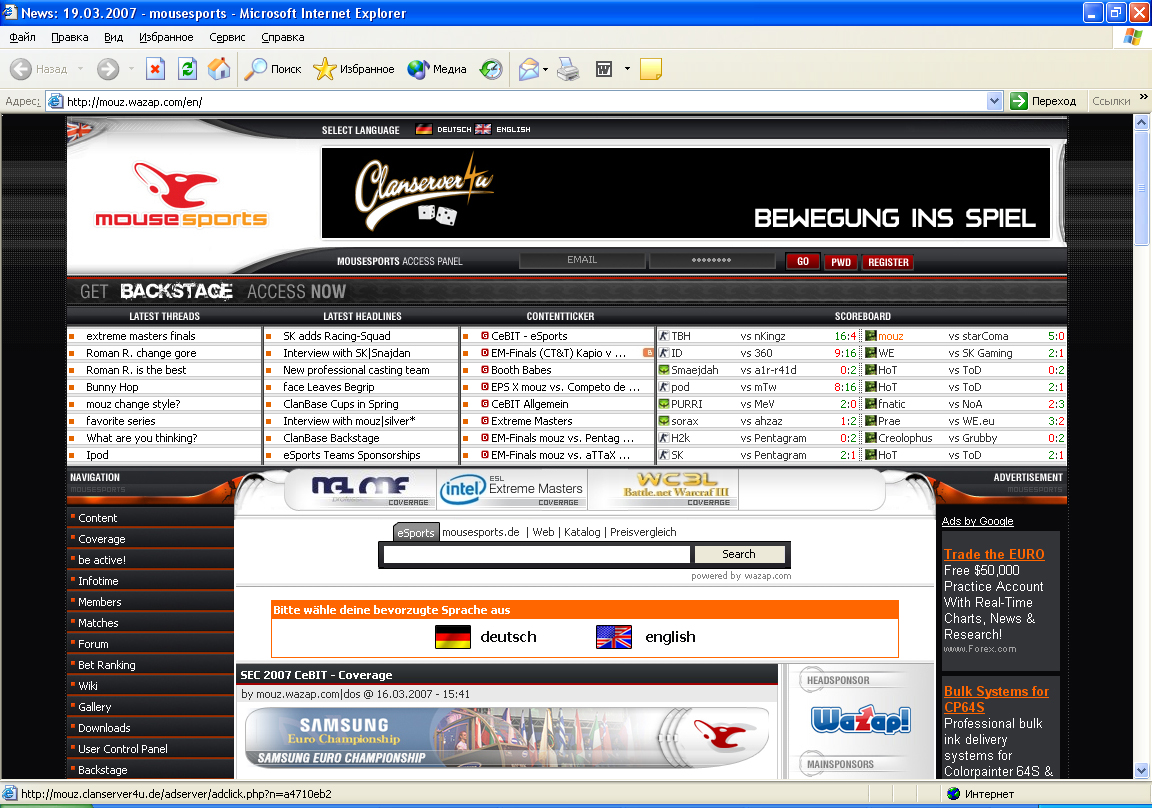Open the Избранное menu in menu bar
Viewport: 1152px width, 808px height.
166,37
